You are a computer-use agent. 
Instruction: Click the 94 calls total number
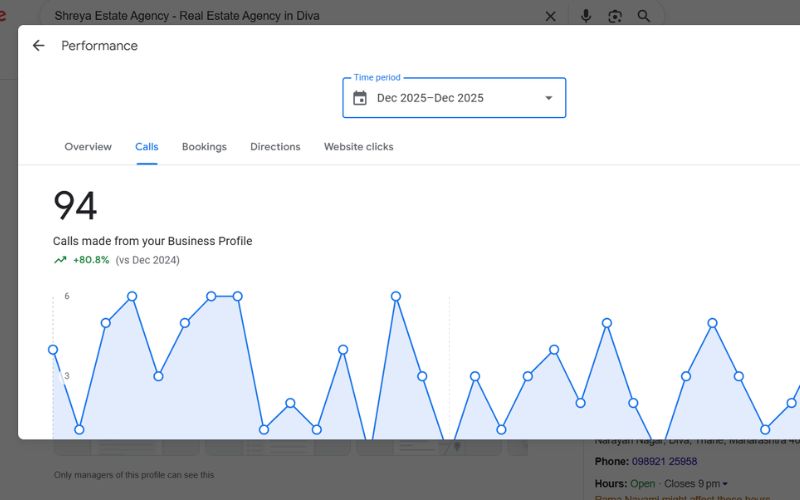click(x=75, y=206)
